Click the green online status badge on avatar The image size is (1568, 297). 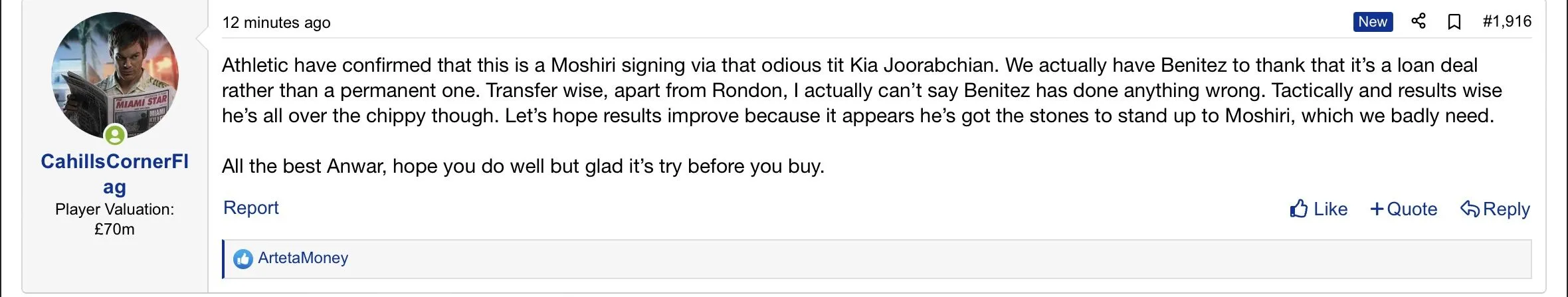tap(115, 136)
